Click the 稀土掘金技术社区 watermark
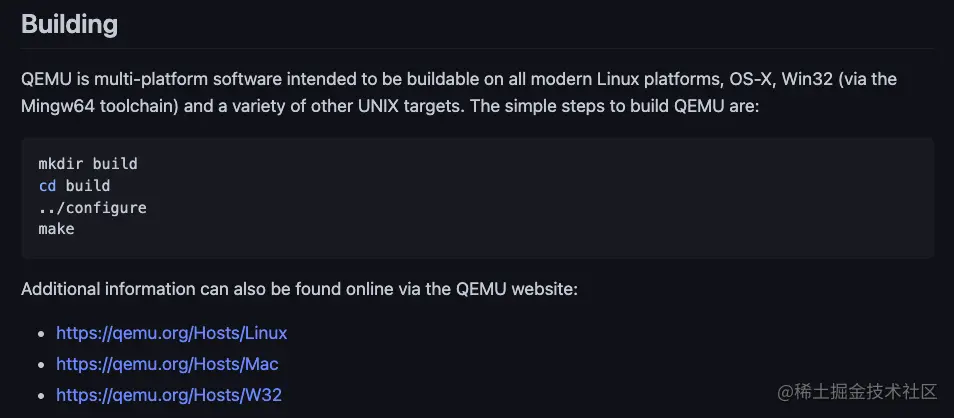 858,392
